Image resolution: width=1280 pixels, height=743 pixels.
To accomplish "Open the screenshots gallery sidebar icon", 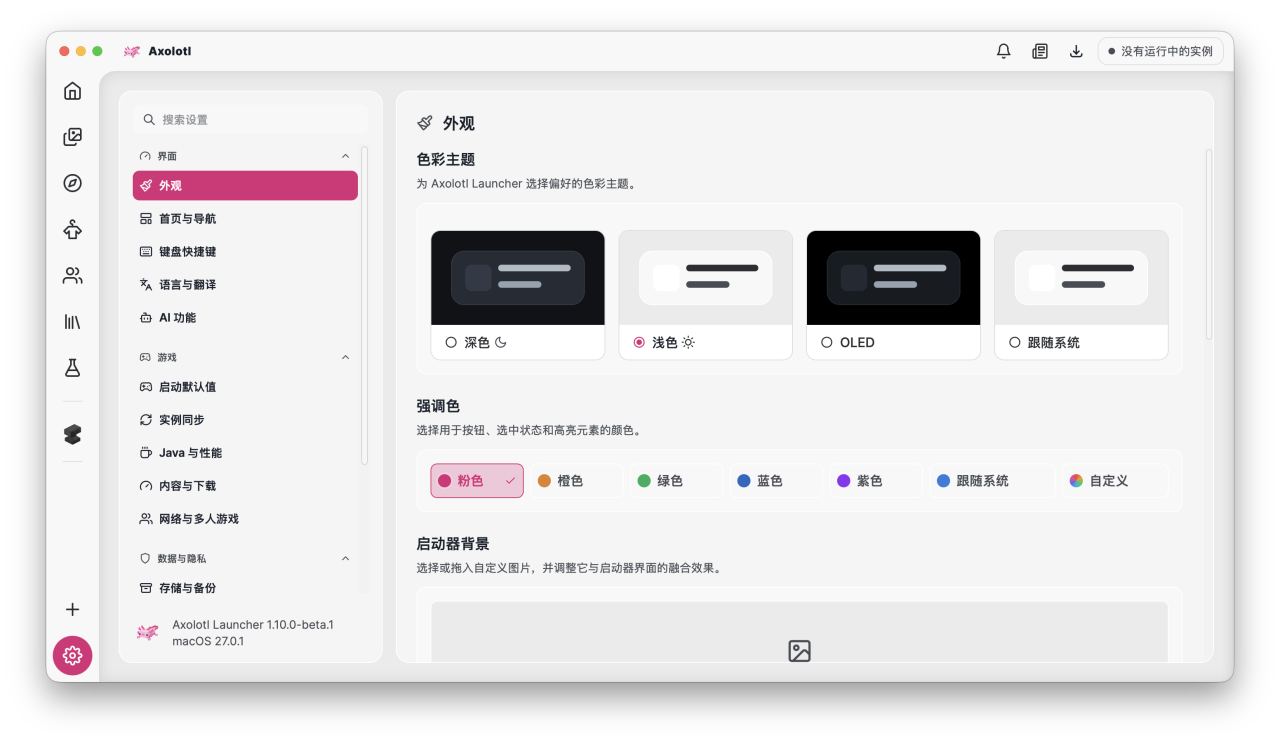I will click(x=72, y=137).
